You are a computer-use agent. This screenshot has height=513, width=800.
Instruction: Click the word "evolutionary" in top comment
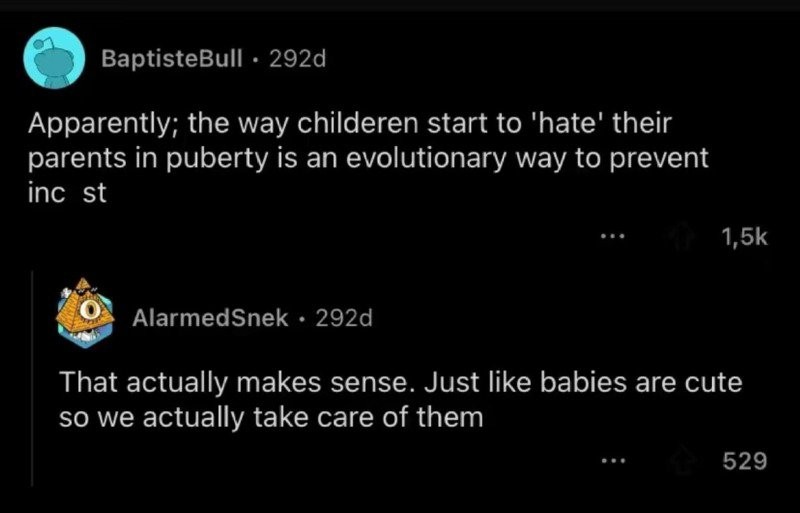[426, 158]
